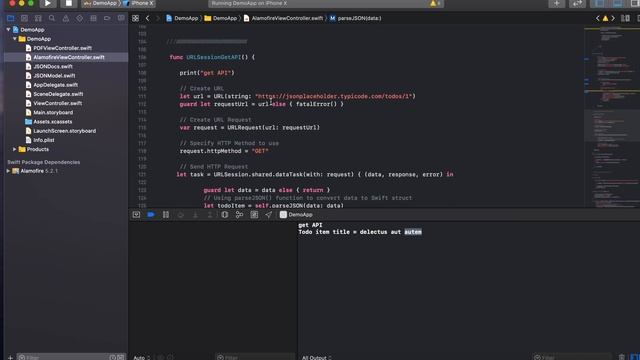Open LaunchScreen.storyboard file

click(60, 131)
